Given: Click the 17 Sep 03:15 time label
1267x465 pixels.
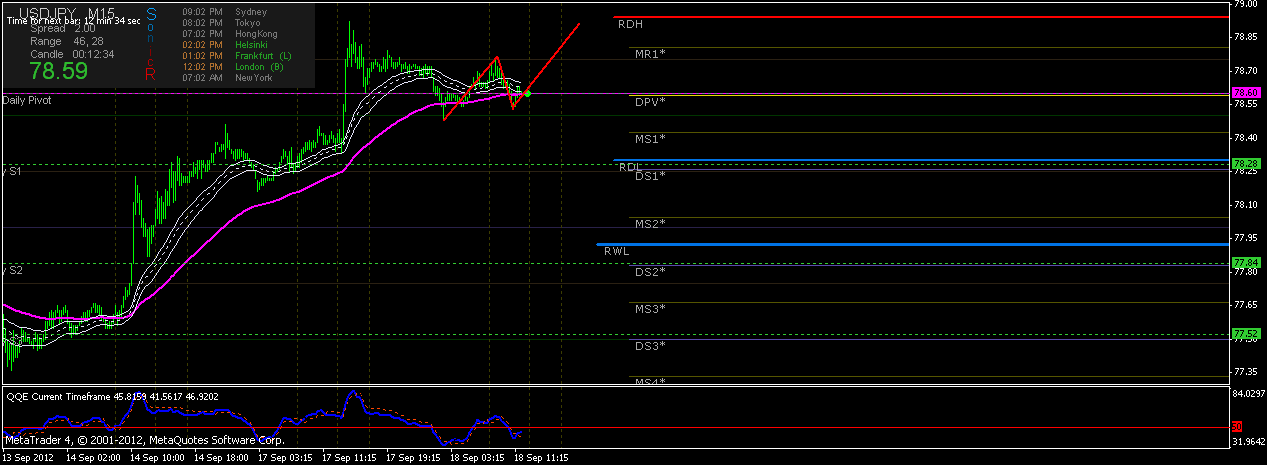Looking at the screenshot, I should [x=285, y=457].
